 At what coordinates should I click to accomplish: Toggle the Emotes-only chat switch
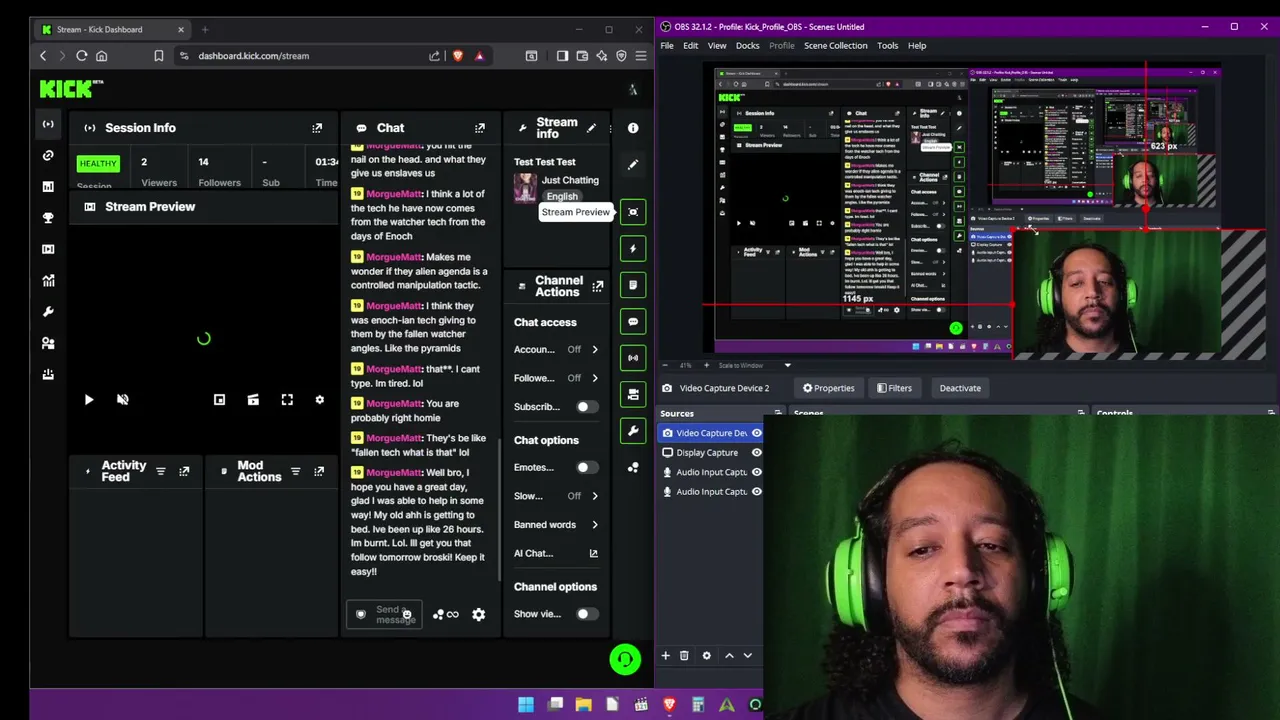pos(587,467)
